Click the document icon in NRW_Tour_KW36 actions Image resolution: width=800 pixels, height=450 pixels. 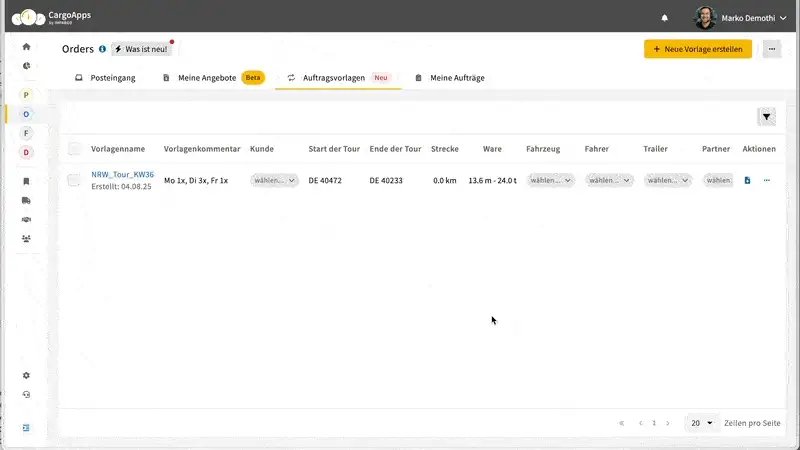(x=747, y=180)
